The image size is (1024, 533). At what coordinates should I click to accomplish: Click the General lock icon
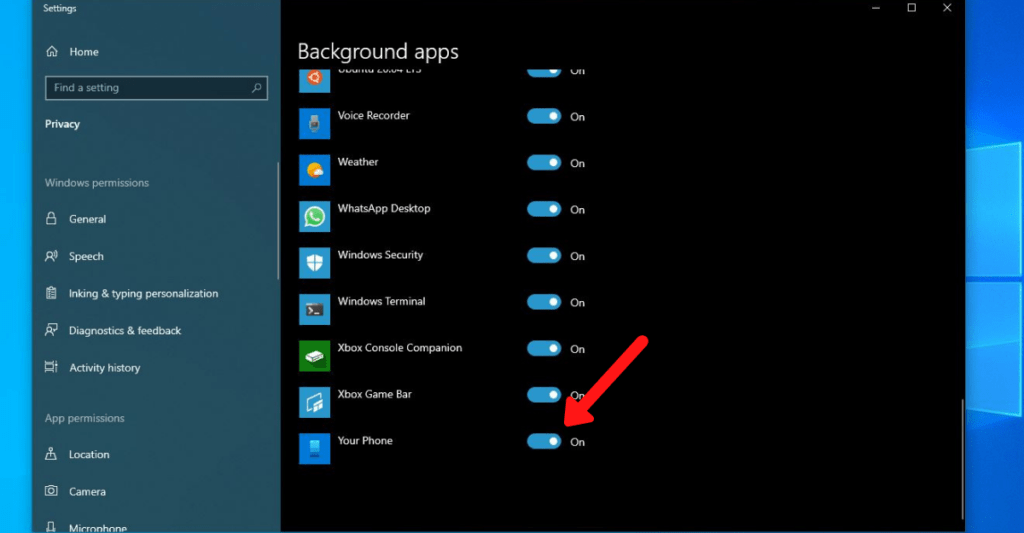[51, 219]
